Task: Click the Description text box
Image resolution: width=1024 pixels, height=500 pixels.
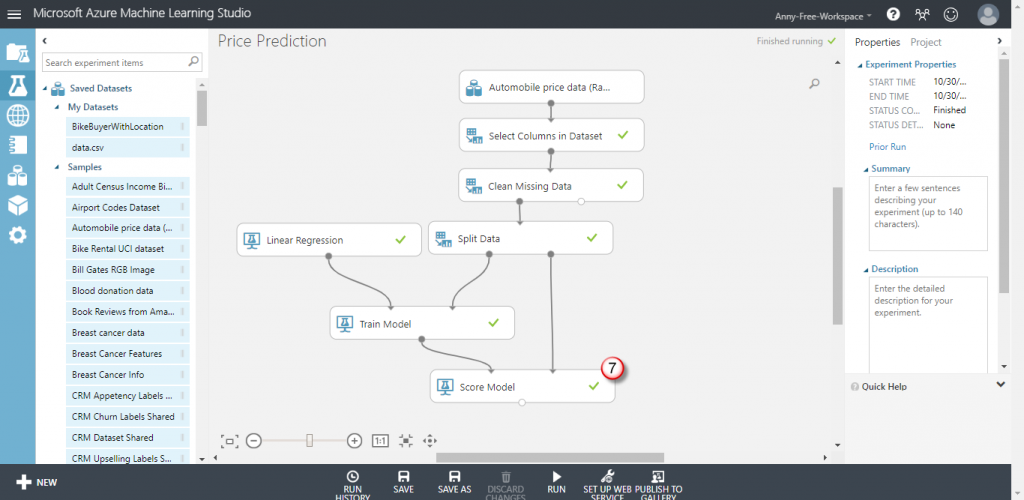Action: [x=928, y=325]
